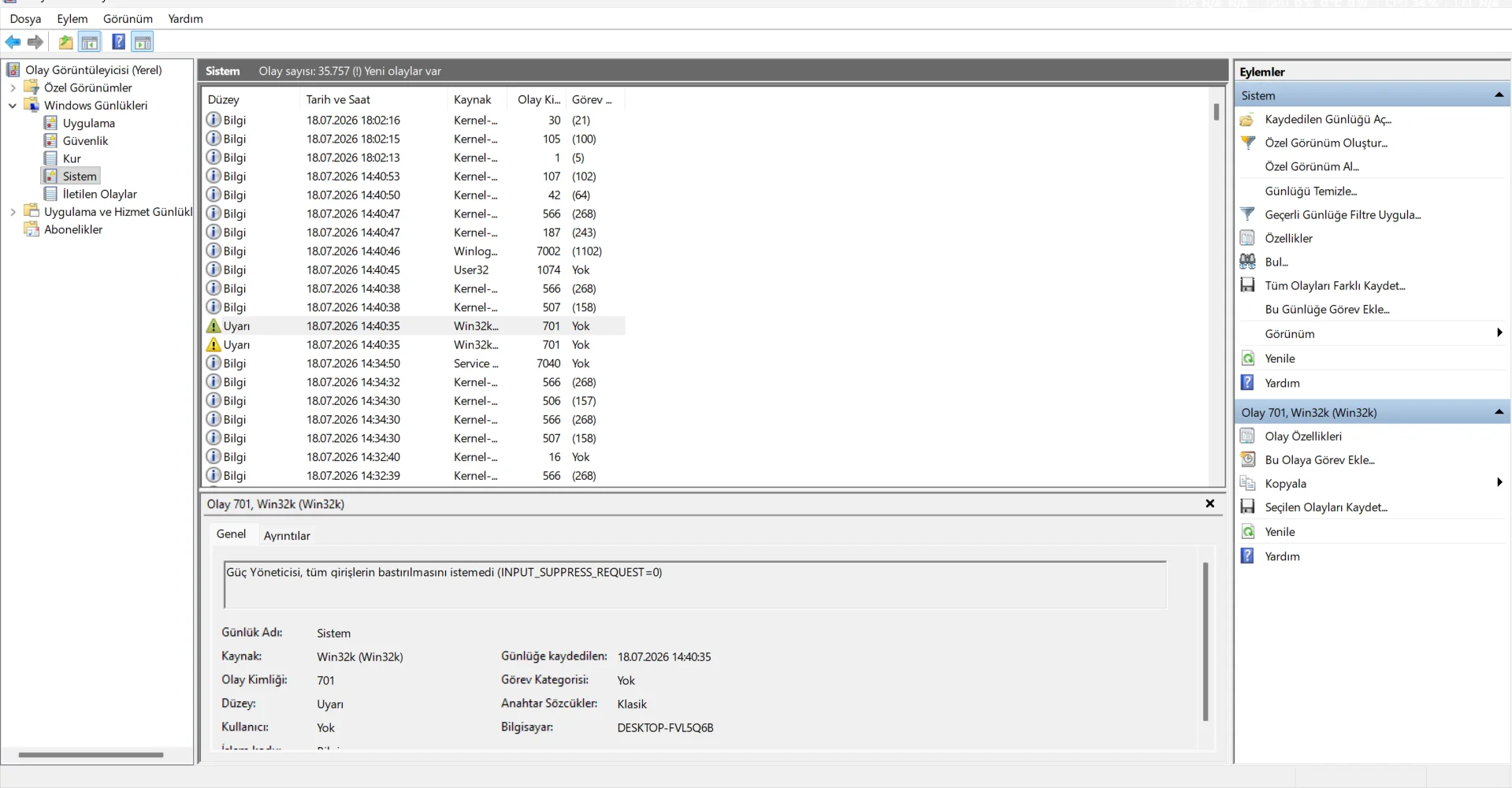Toggle the action pane toolbar icon
The height and width of the screenshot is (788, 1512).
click(143, 43)
